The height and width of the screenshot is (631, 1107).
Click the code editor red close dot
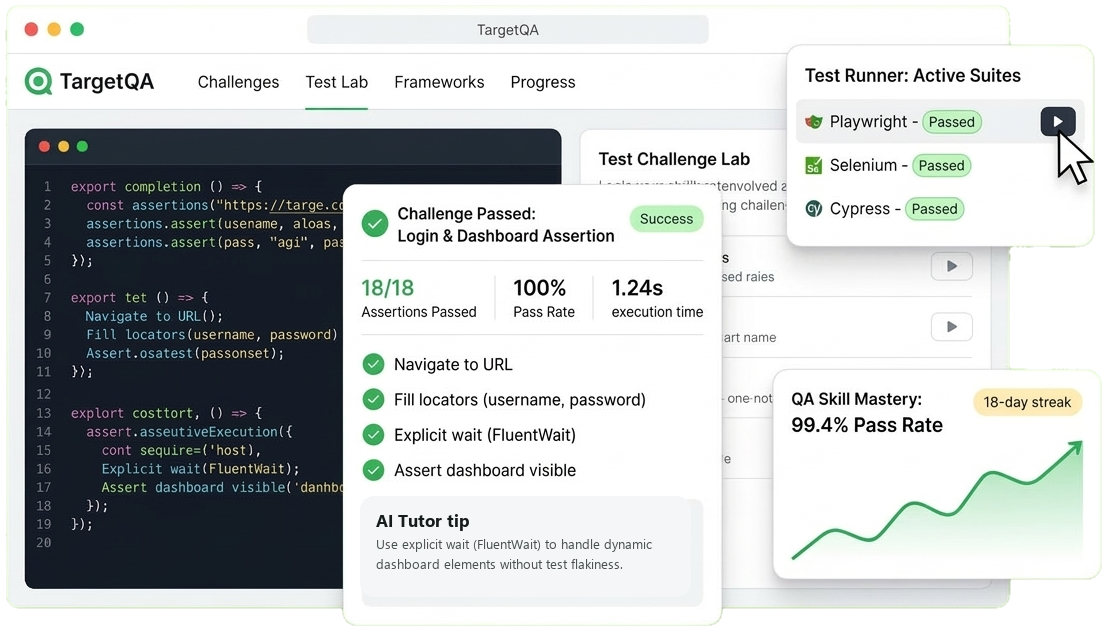(x=44, y=146)
